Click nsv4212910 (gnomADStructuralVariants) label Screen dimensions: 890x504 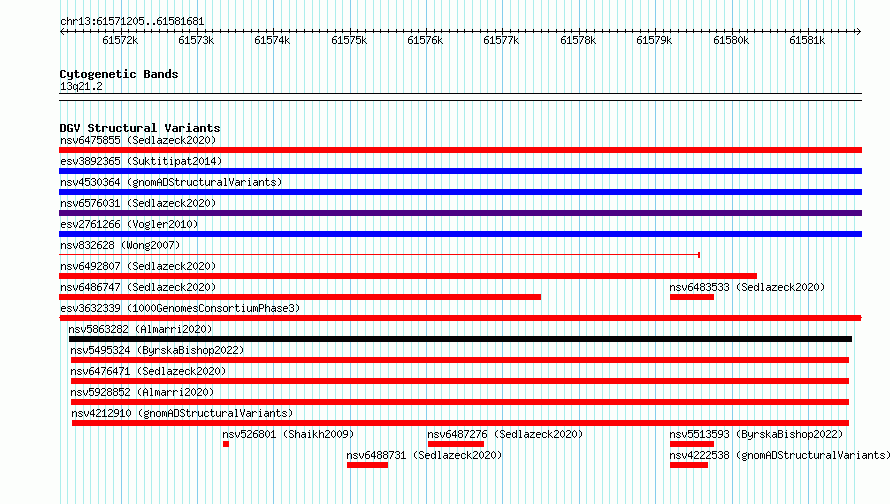click(x=182, y=413)
